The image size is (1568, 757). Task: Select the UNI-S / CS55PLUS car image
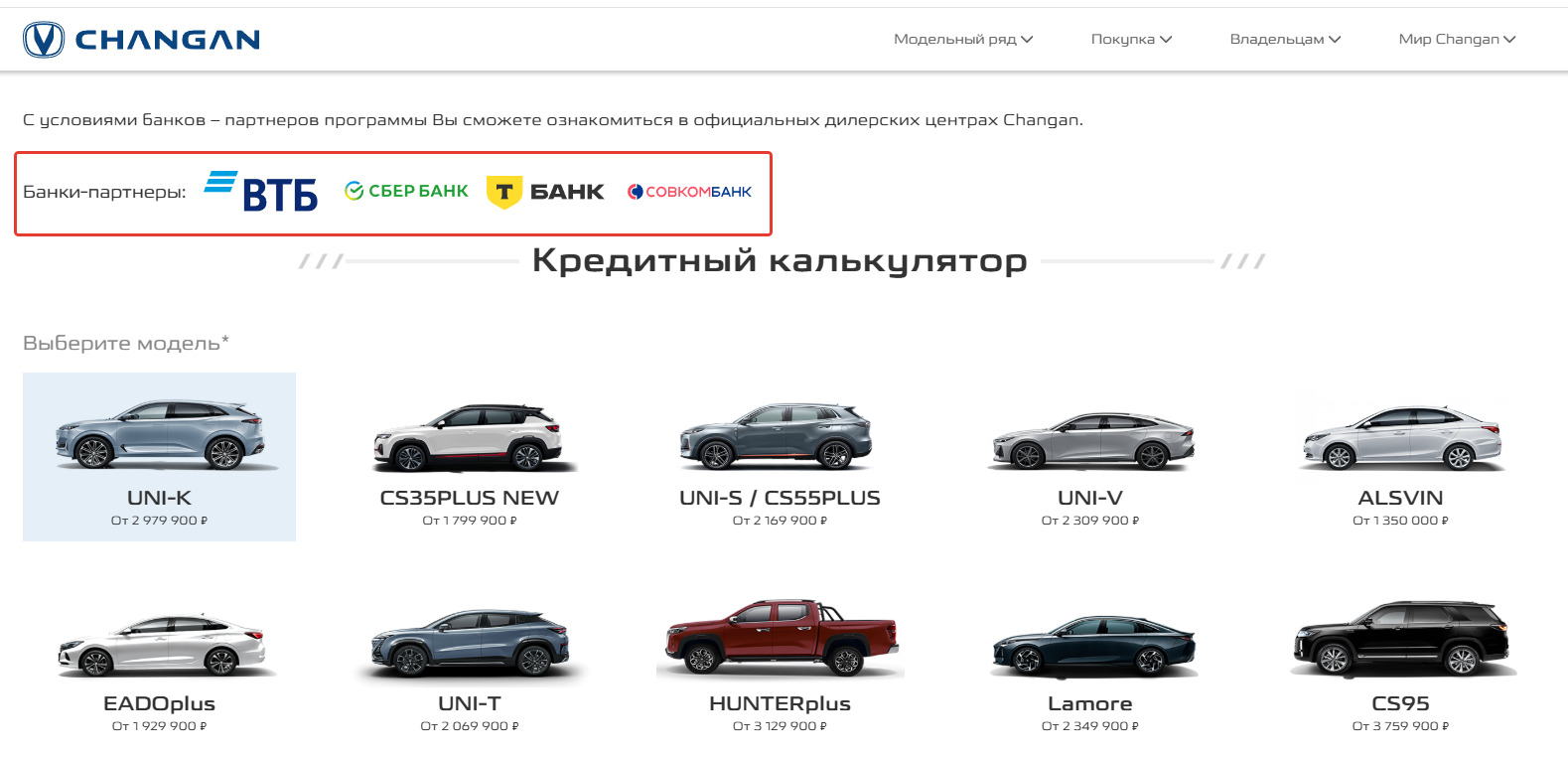point(778,436)
